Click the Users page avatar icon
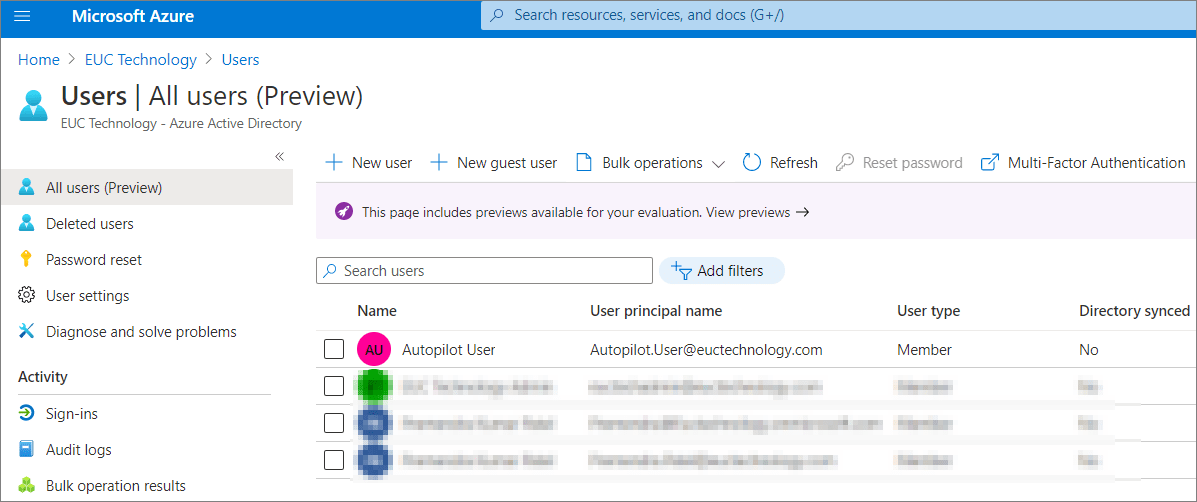 34,106
